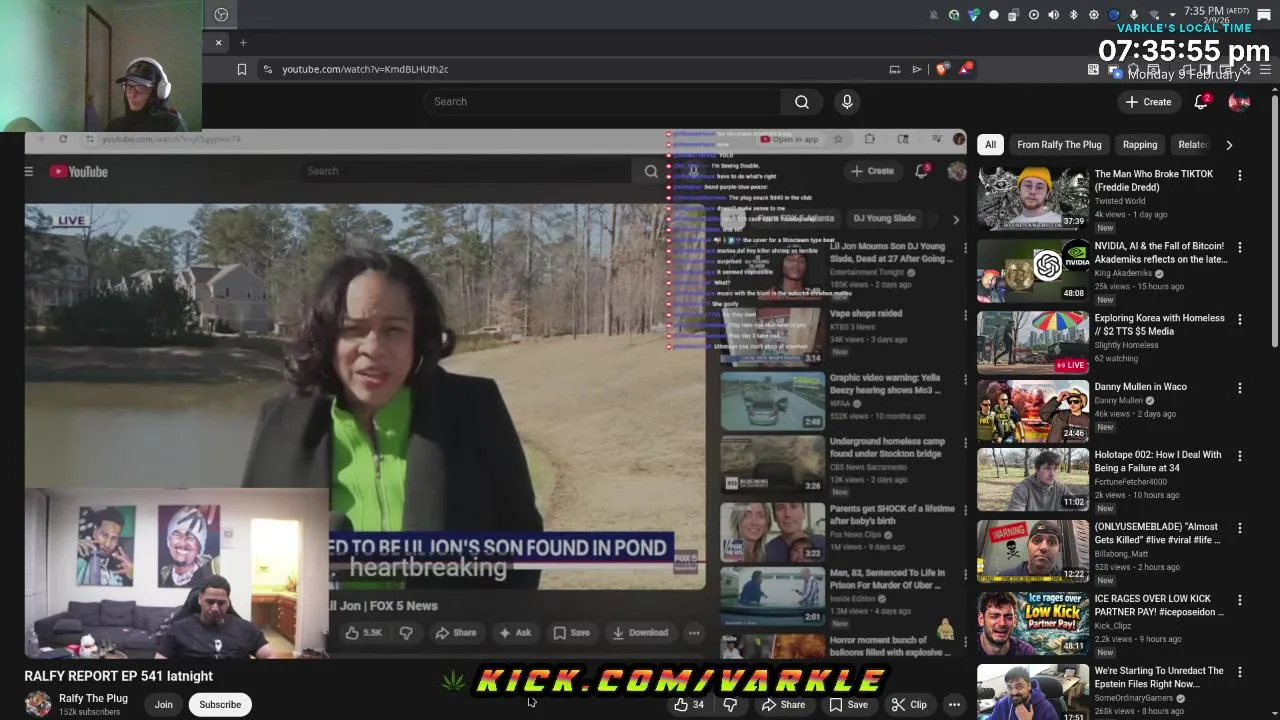Bookmark this page from address bar
This screenshot has width=1280, height=720.
pos(241,69)
